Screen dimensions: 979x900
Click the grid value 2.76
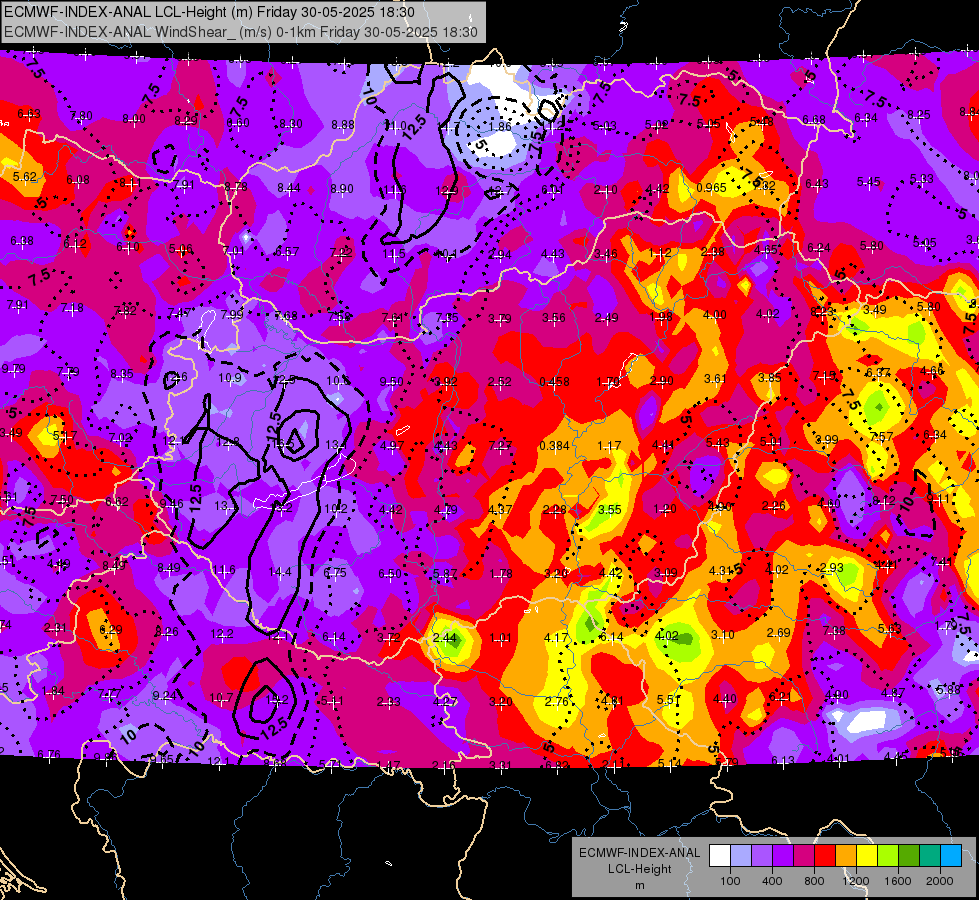pos(556,701)
